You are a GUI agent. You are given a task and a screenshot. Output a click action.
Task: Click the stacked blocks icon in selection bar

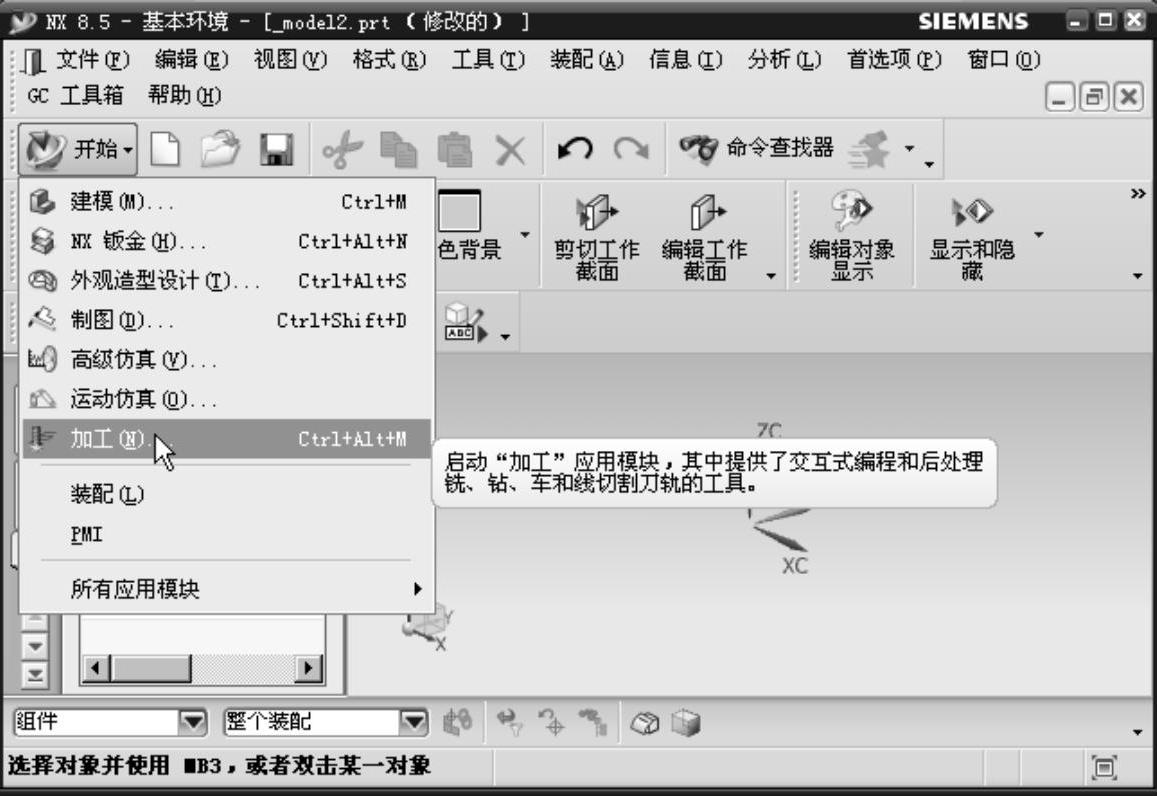[x=593, y=721]
